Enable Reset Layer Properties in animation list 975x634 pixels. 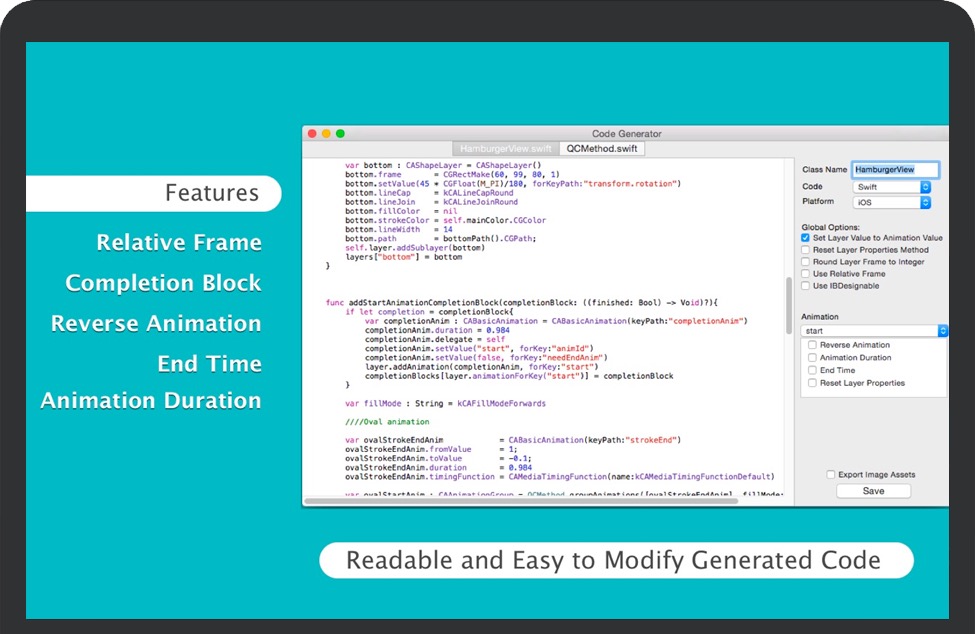tap(813, 383)
